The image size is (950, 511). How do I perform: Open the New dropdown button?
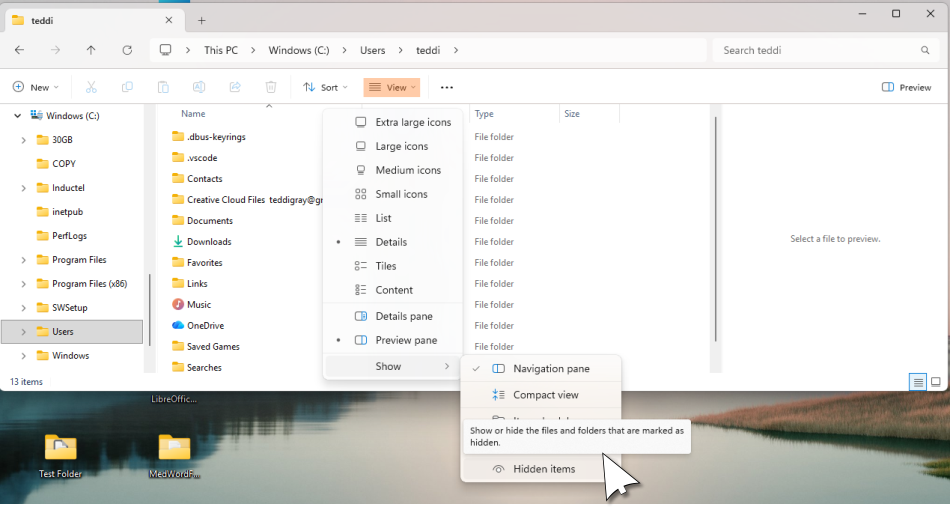(36, 87)
